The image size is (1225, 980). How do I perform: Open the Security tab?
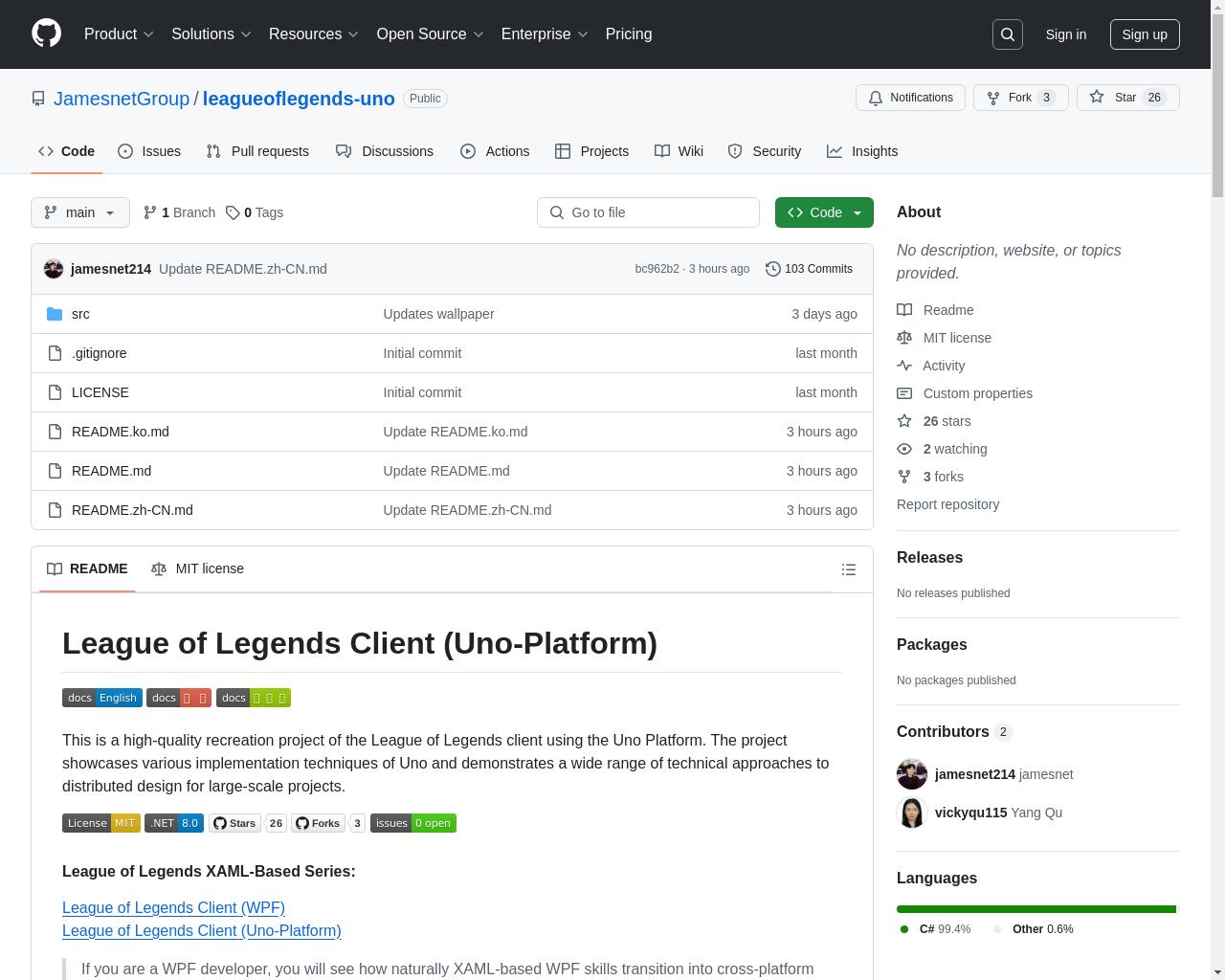click(765, 151)
